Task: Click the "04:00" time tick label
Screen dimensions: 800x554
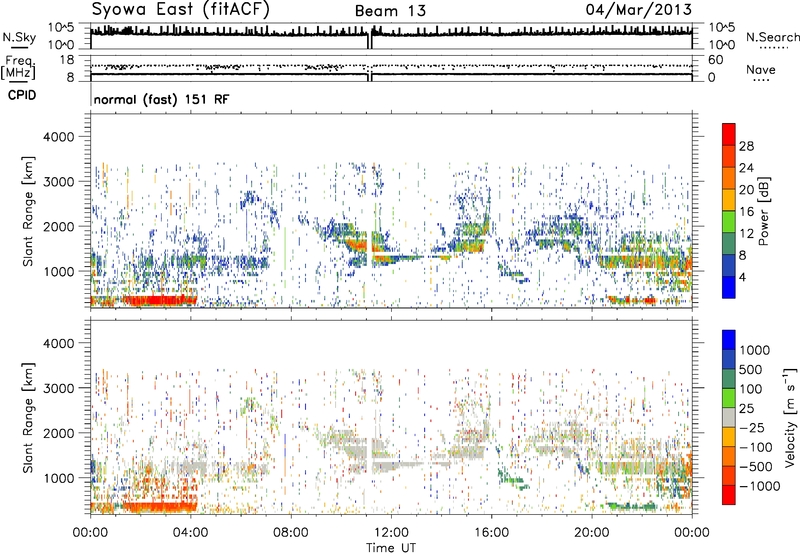Action: pos(190,533)
